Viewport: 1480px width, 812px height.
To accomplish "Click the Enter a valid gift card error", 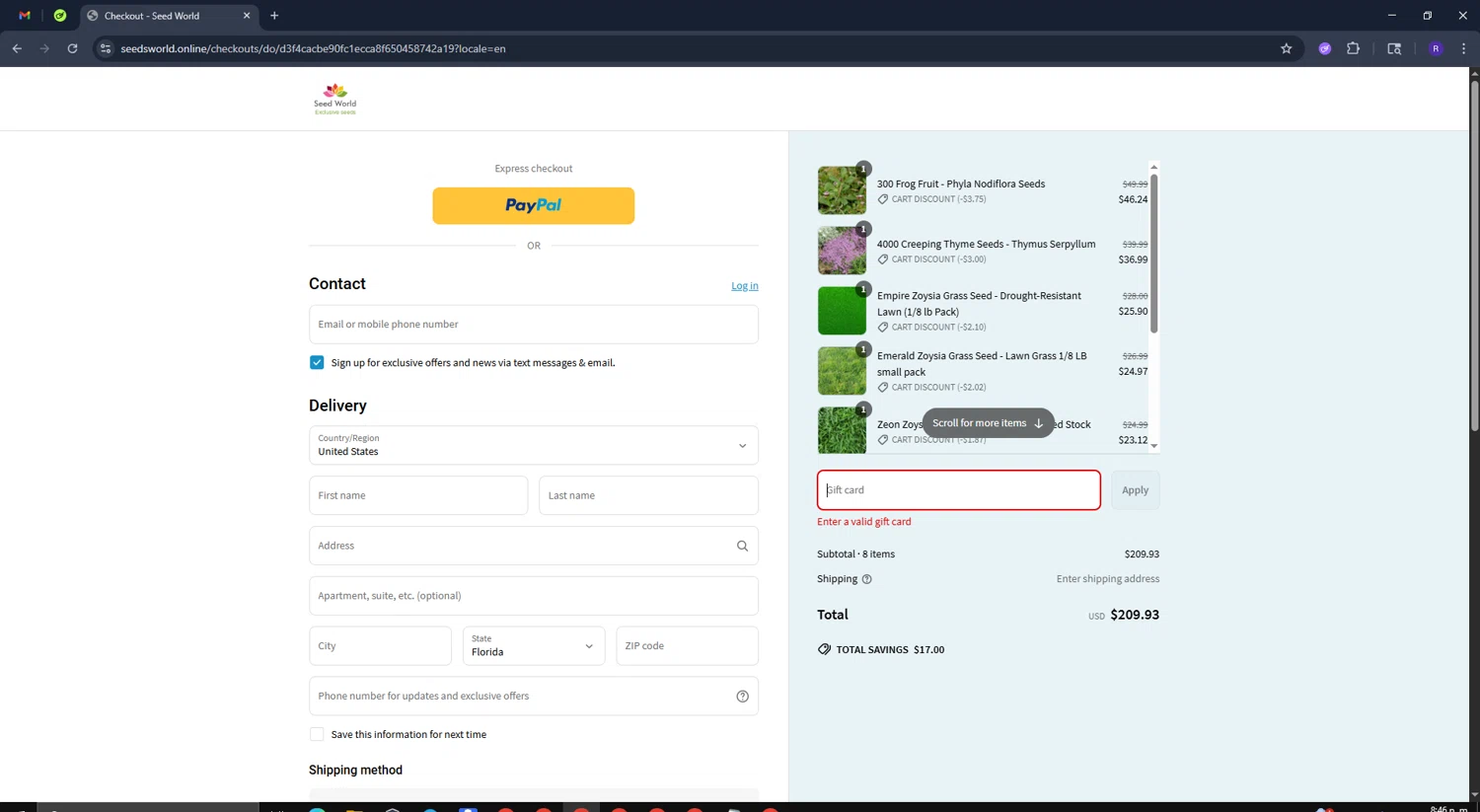I will pos(864,522).
